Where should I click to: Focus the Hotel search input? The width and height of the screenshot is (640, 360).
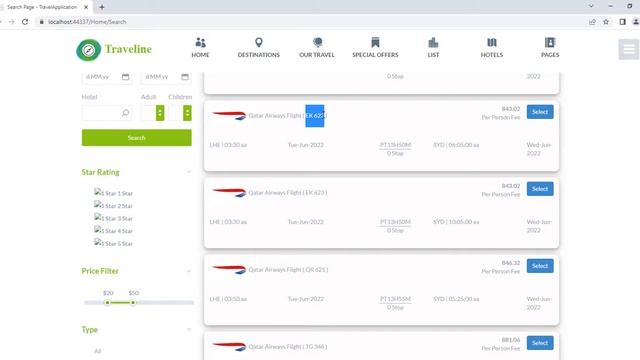[107, 113]
